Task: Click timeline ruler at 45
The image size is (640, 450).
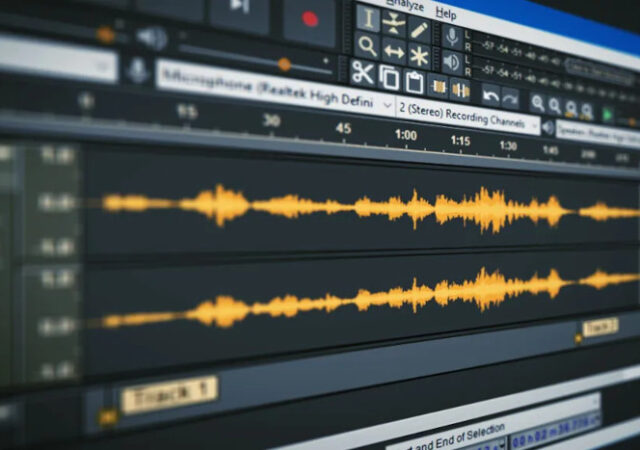Action: point(343,129)
